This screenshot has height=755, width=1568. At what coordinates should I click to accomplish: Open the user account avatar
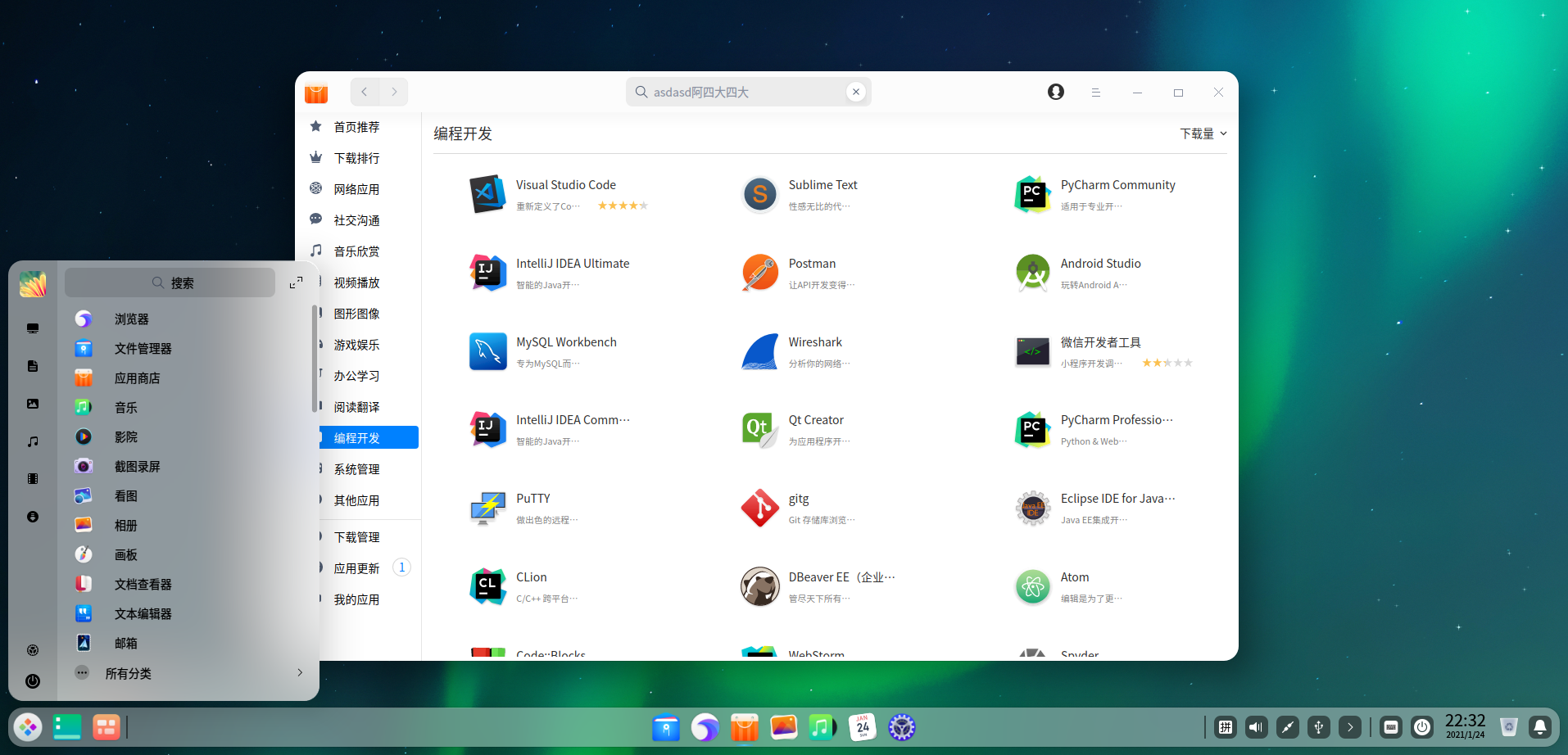[x=1056, y=92]
